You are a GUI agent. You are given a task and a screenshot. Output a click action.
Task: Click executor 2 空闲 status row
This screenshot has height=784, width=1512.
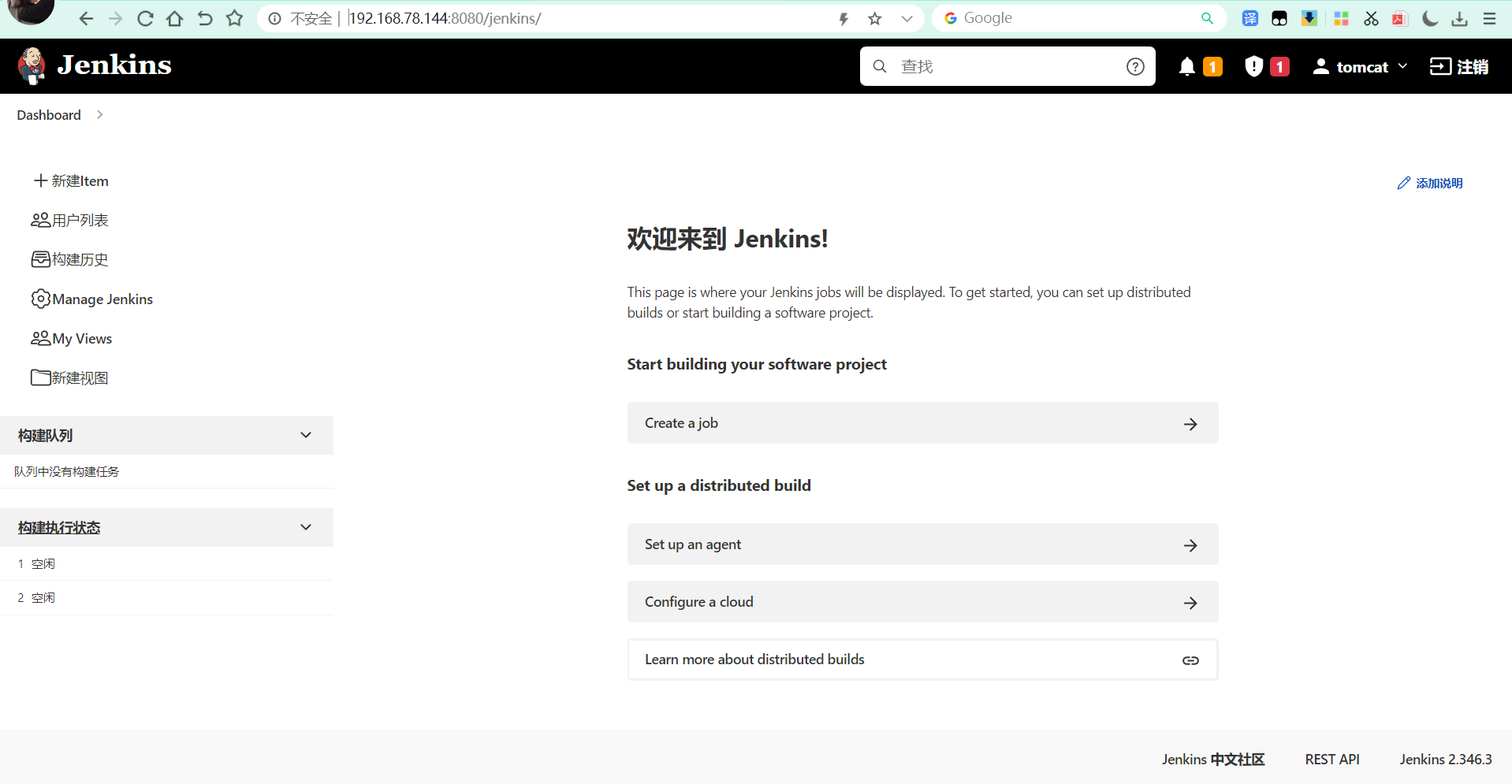166,598
